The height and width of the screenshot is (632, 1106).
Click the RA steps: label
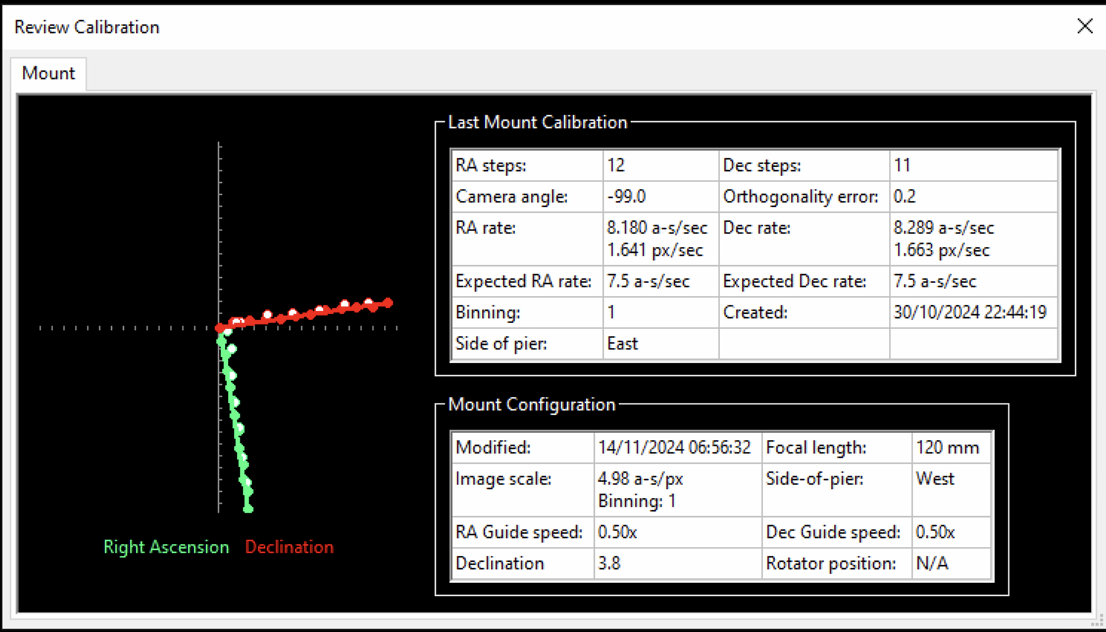[x=492, y=166]
